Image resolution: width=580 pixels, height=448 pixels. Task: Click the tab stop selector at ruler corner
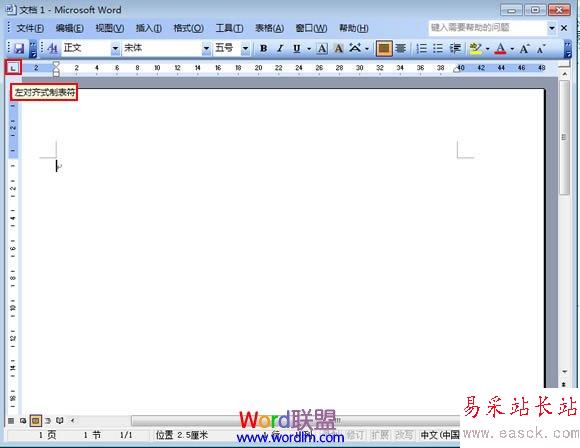click(x=13, y=68)
